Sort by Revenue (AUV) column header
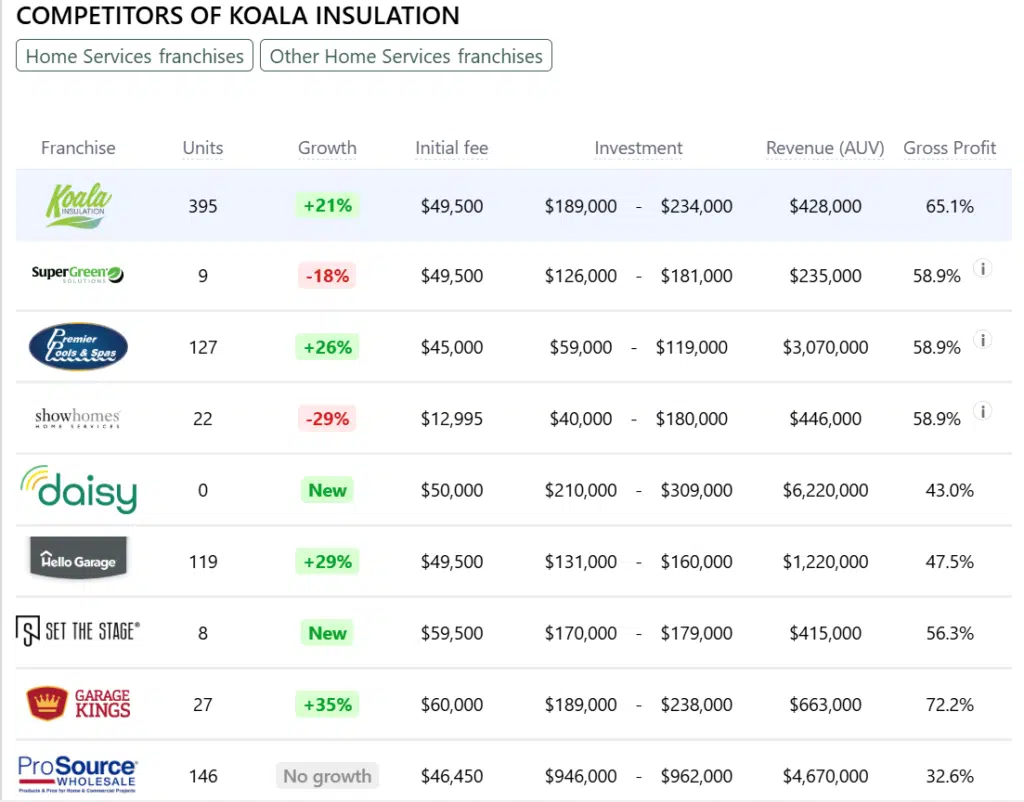The image size is (1024, 802). click(x=825, y=148)
